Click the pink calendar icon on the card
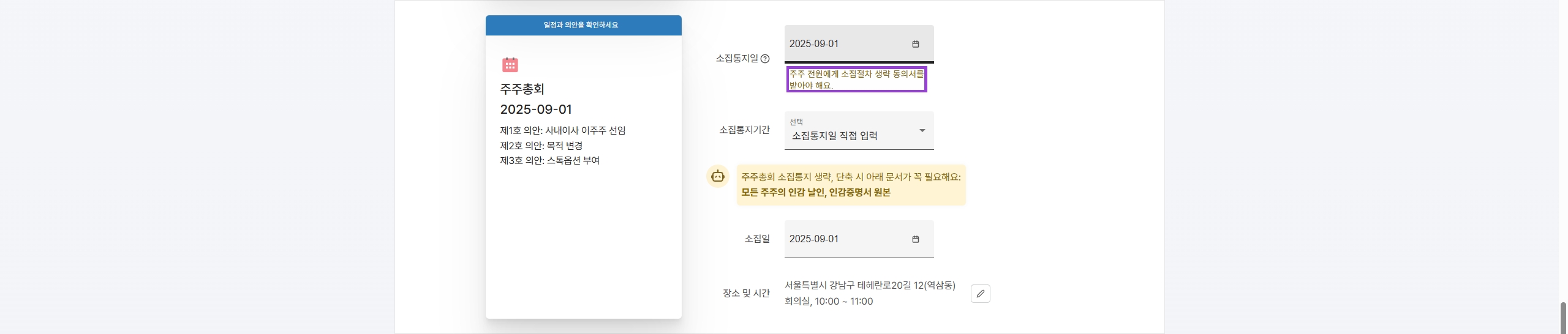The height and width of the screenshot is (334, 1568). pyautogui.click(x=510, y=64)
